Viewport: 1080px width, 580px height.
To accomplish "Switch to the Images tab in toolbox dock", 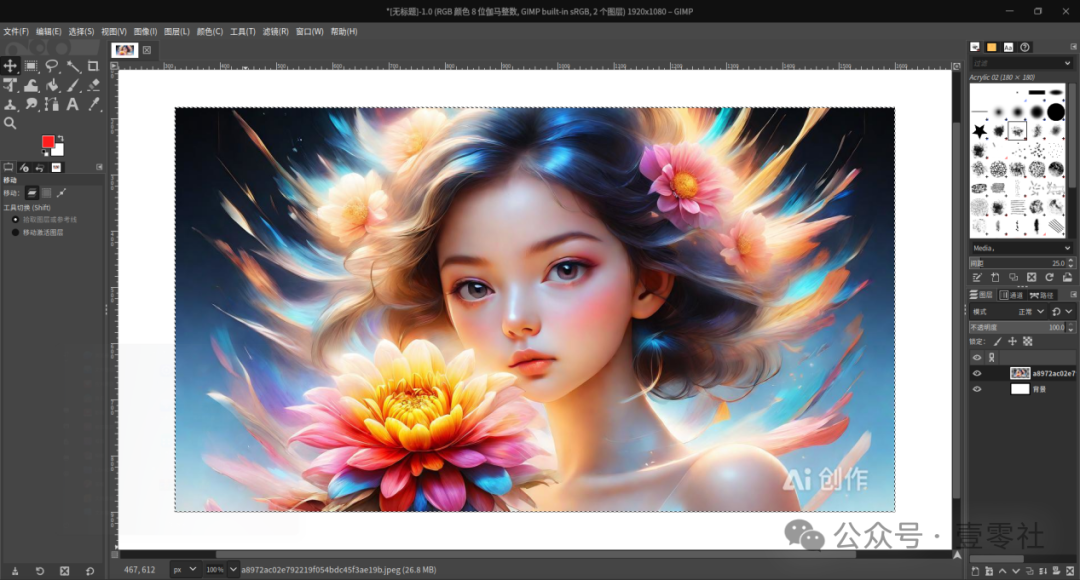I will 56,167.
